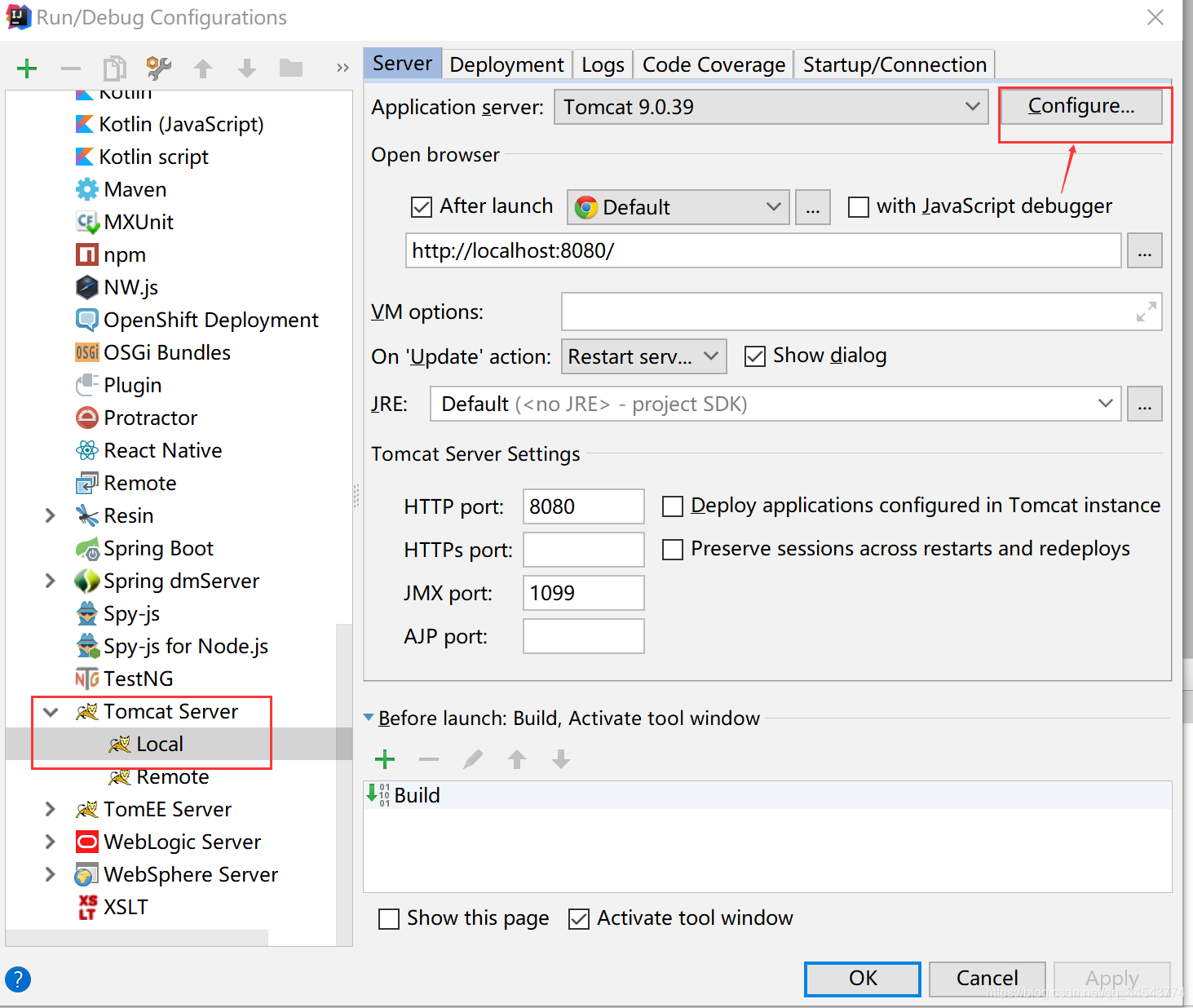Switch to the Logs tab
The width and height of the screenshot is (1193, 1008).
(603, 64)
